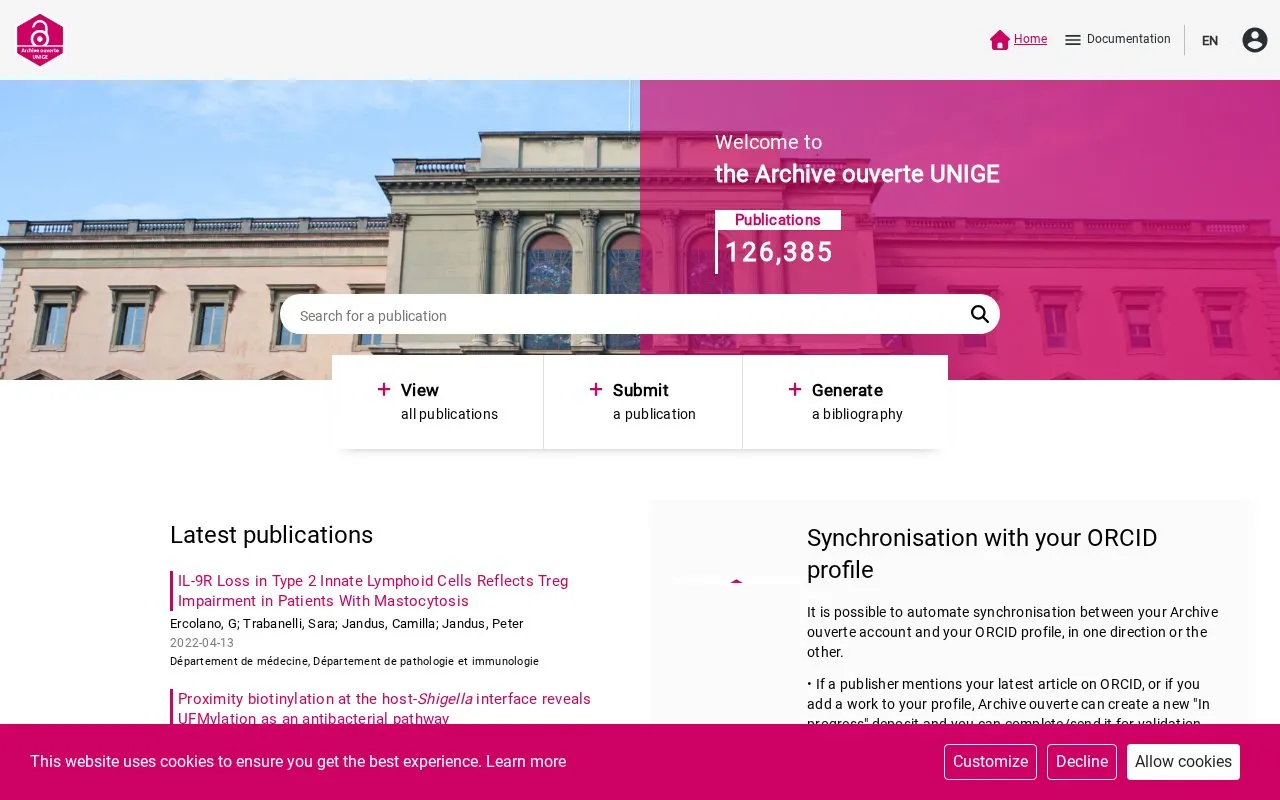Open the Documentation hamburger menu icon
Viewport: 1280px width, 800px height.
tap(1073, 40)
